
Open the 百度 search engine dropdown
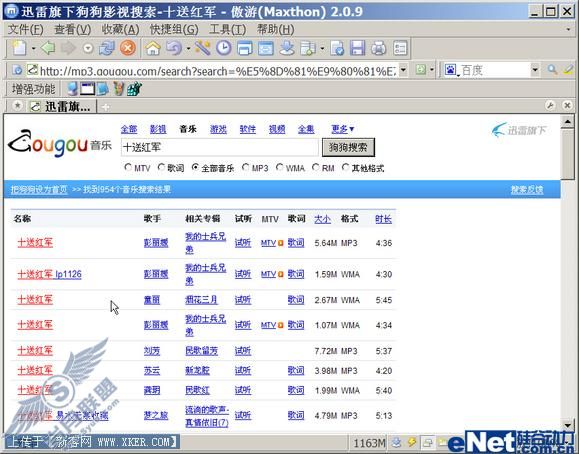[x=535, y=69]
